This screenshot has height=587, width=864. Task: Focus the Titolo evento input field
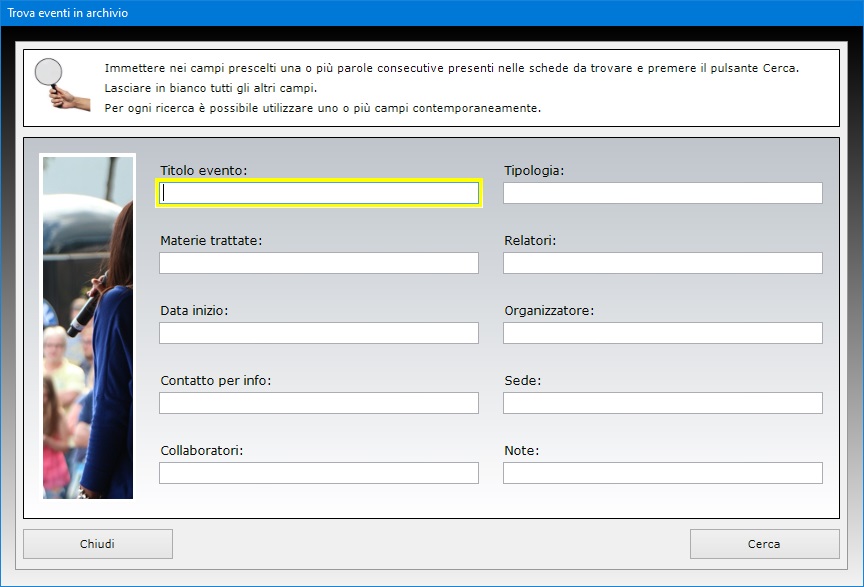tap(319, 193)
